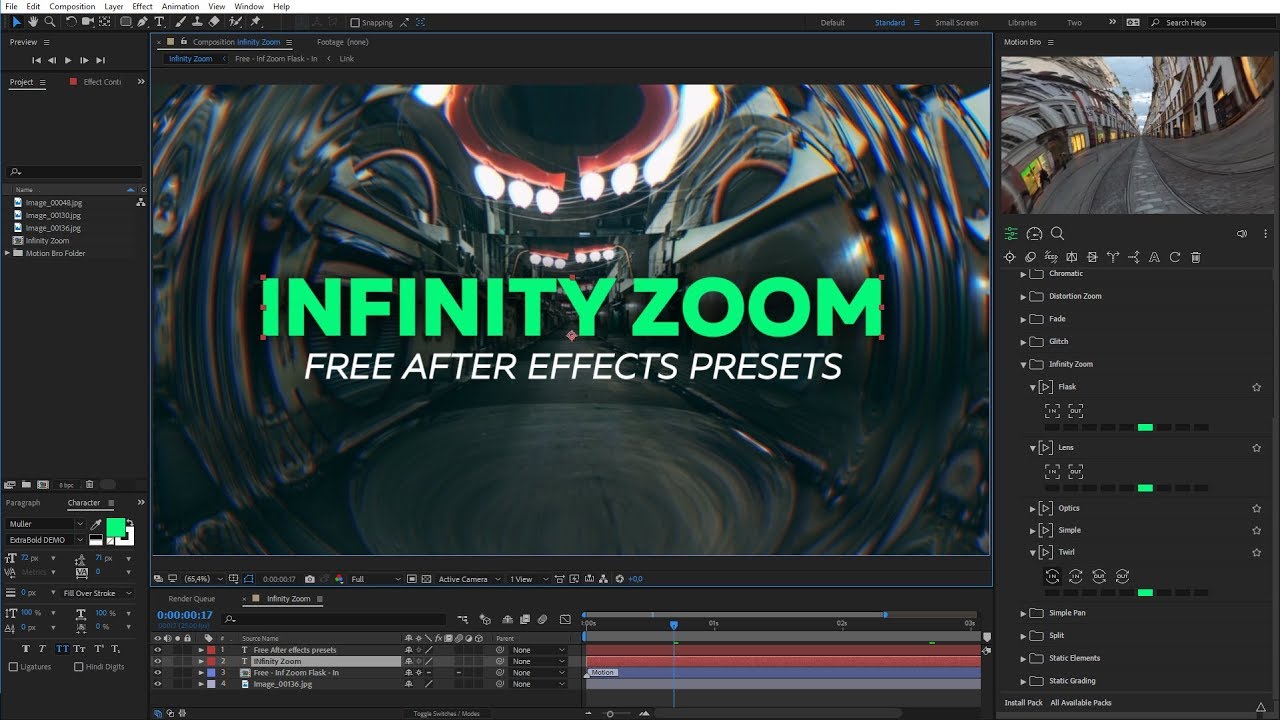The height and width of the screenshot is (720, 1280).
Task: Hide the INfinity Zoom text layer
Action: [x=157, y=661]
